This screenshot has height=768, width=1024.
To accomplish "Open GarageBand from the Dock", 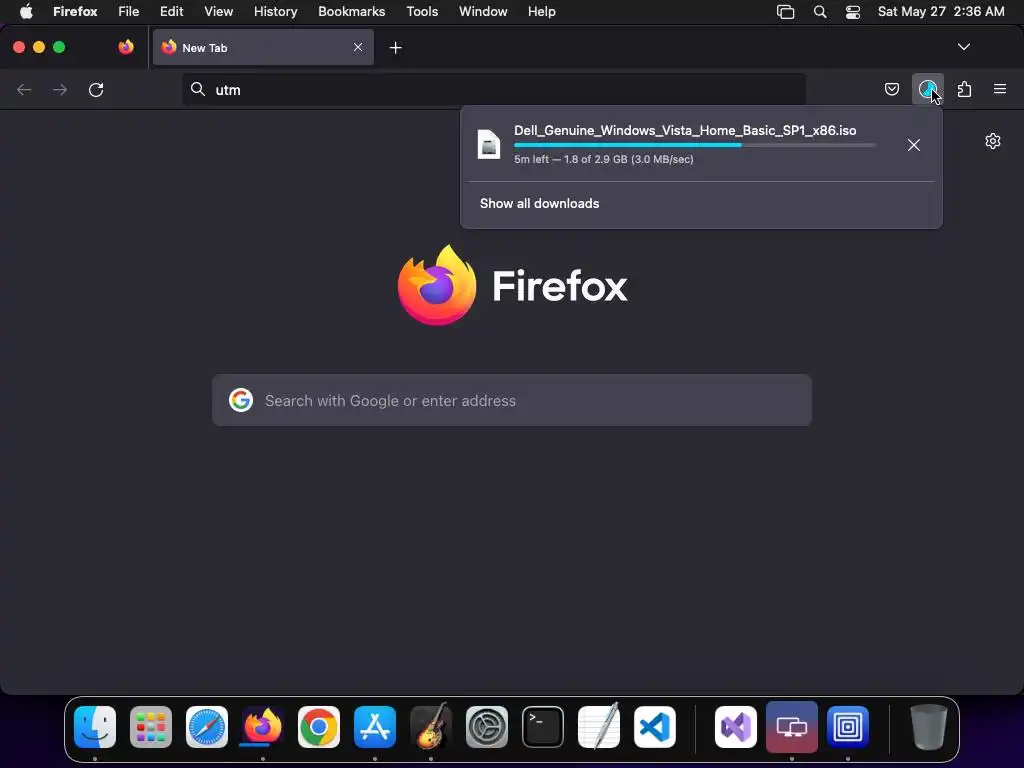I will 431,727.
